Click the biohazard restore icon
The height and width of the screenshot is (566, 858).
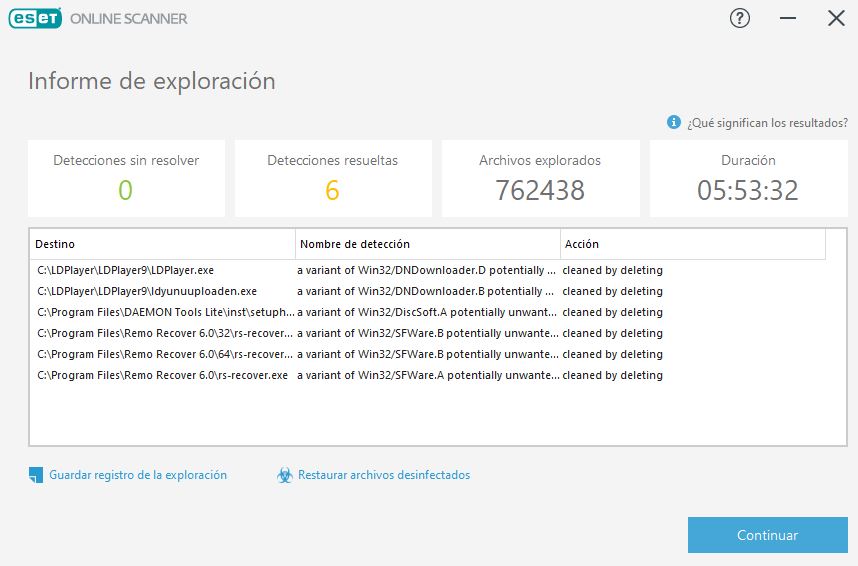point(285,475)
